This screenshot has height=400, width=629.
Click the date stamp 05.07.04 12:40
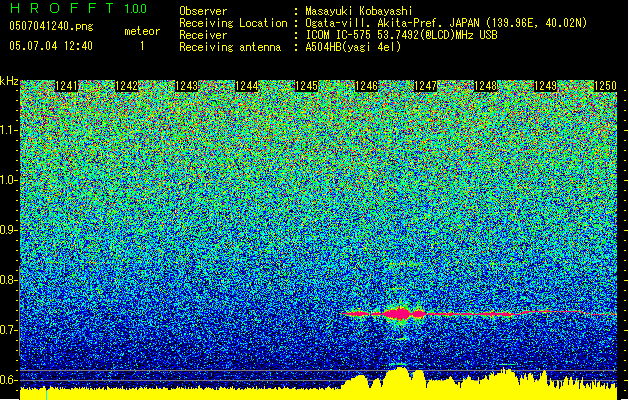pos(51,46)
